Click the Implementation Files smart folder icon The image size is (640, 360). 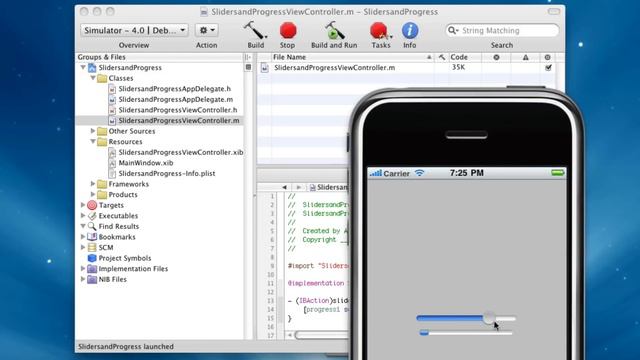point(92,269)
